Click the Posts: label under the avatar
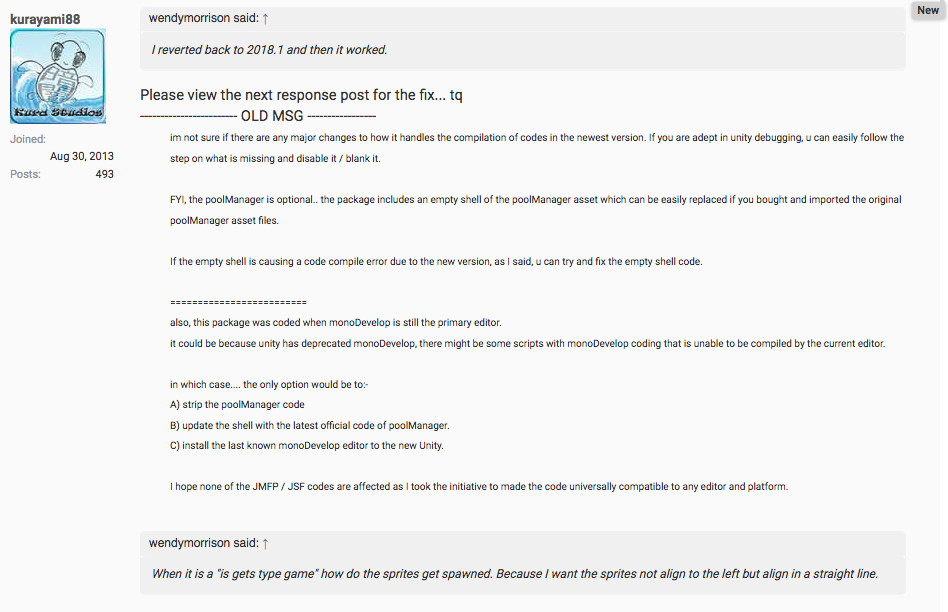This screenshot has height=612, width=948. pyautogui.click(x=25, y=174)
